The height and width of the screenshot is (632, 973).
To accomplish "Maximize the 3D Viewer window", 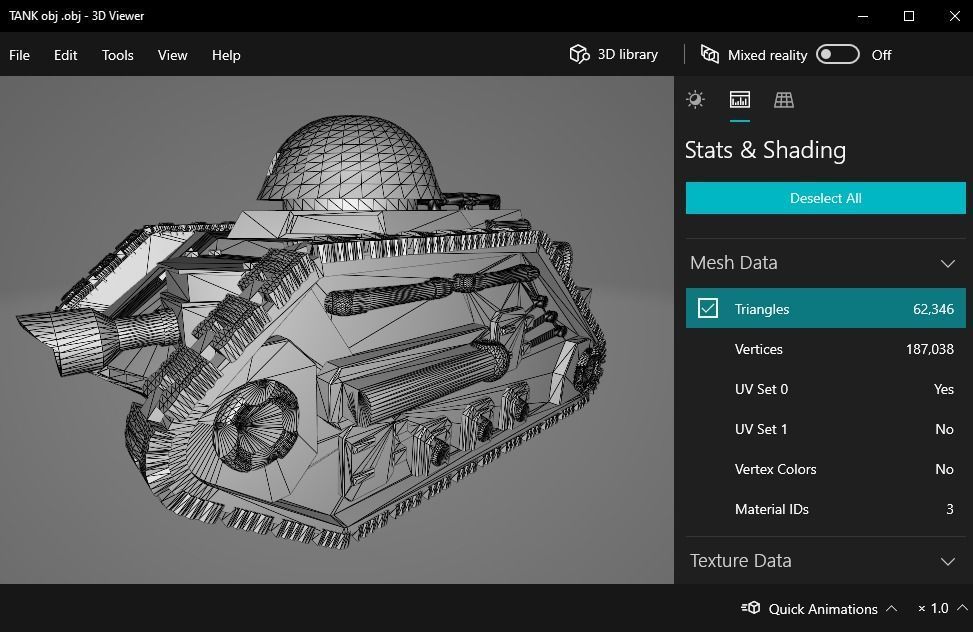I will pos(908,16).
